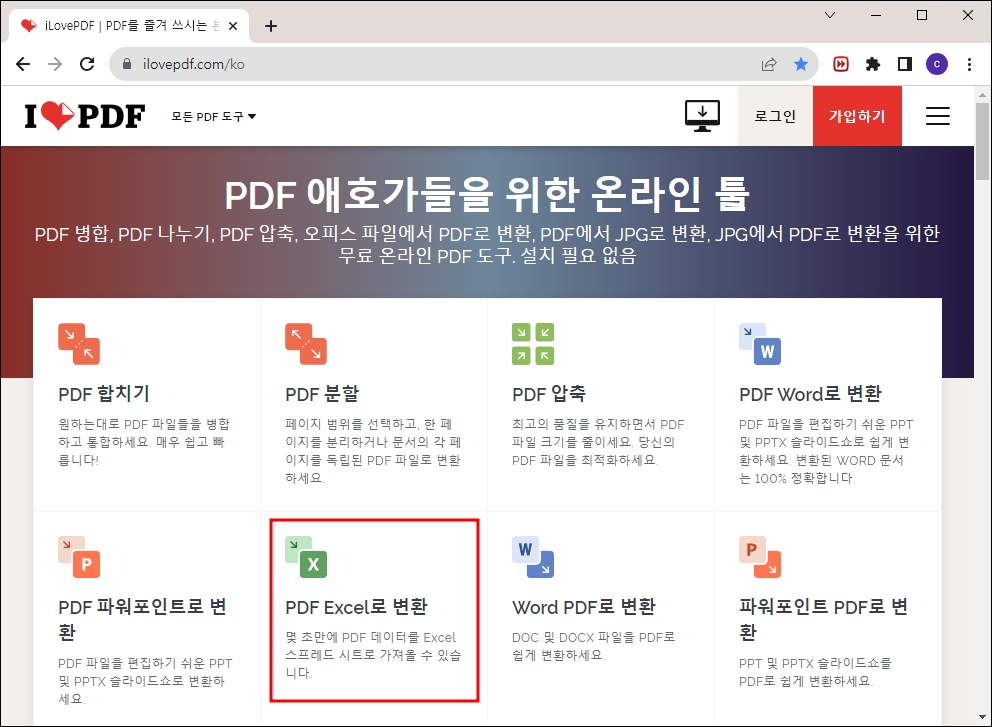Open the PDF 압축 compress tool icon
This screenshot has width=992, height=727.
pos(531,345)
